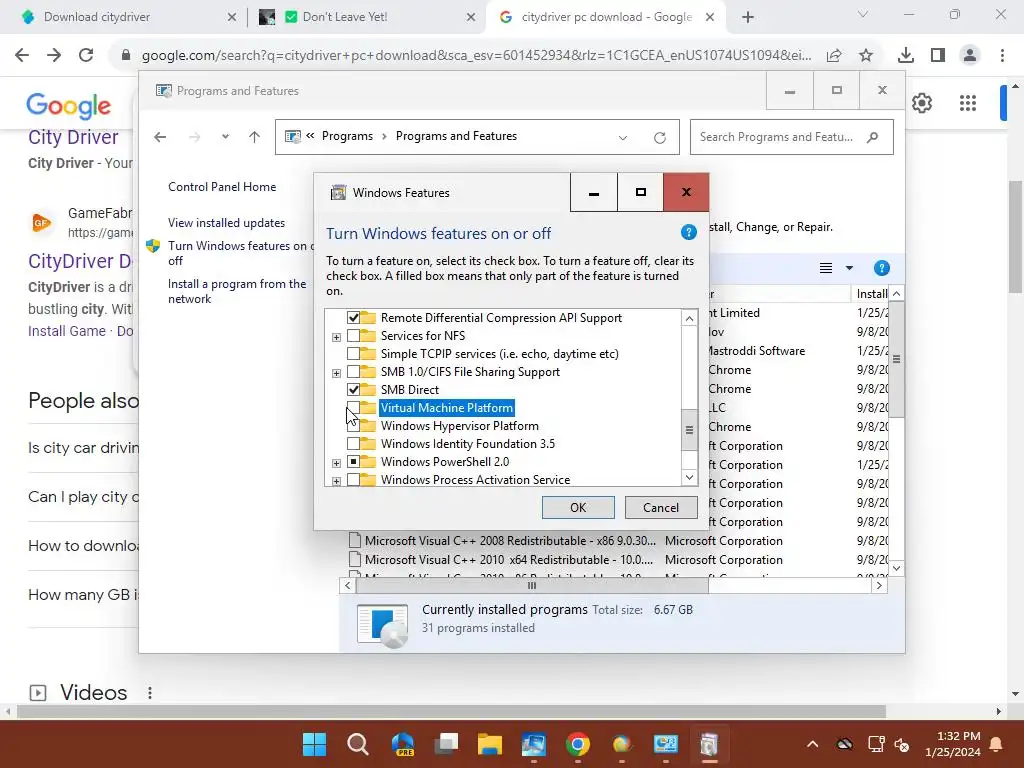
Task: Click Chrome URL address field
Action: click(477, 56)
